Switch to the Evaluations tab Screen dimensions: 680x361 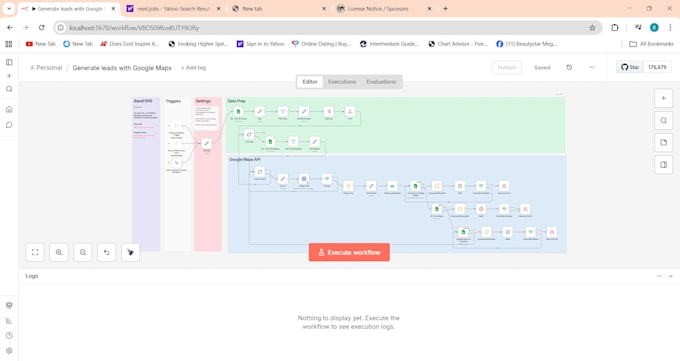[x=381, y=82]
